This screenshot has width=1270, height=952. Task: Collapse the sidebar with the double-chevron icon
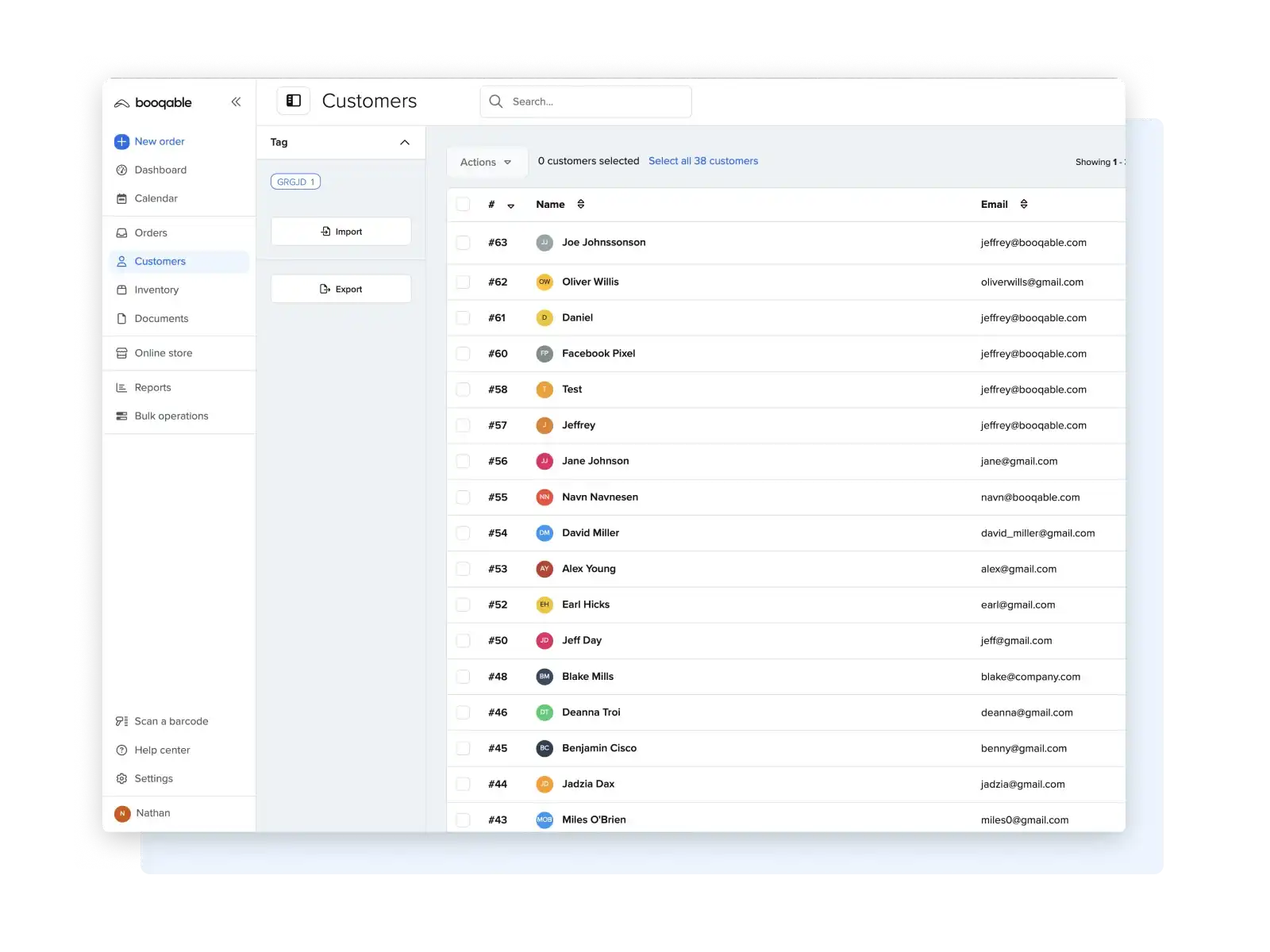point(236,102)
